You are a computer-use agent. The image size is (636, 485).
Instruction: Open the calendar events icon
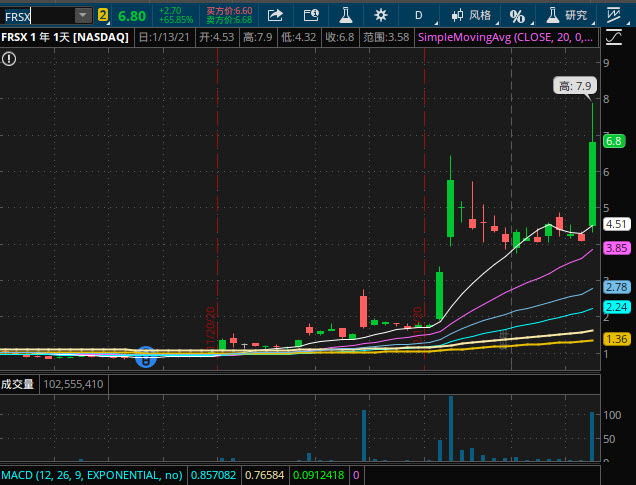(311, 16)
